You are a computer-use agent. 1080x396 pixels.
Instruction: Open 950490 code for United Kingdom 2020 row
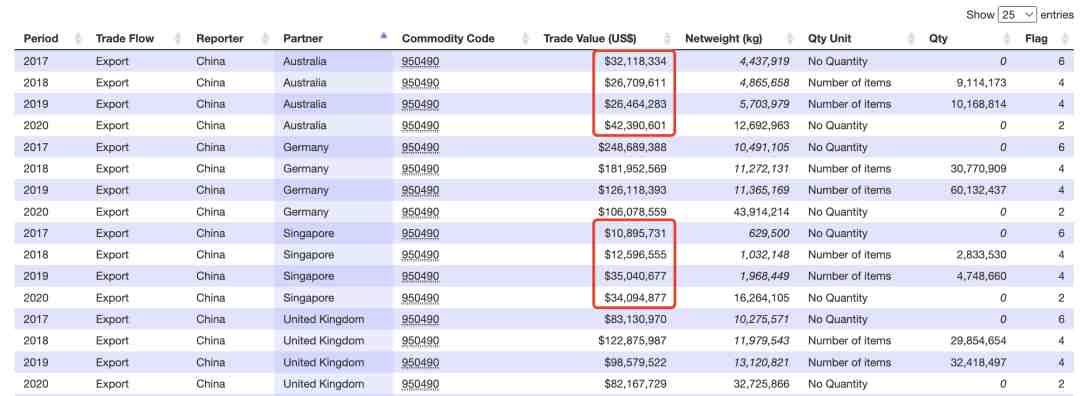420,384
